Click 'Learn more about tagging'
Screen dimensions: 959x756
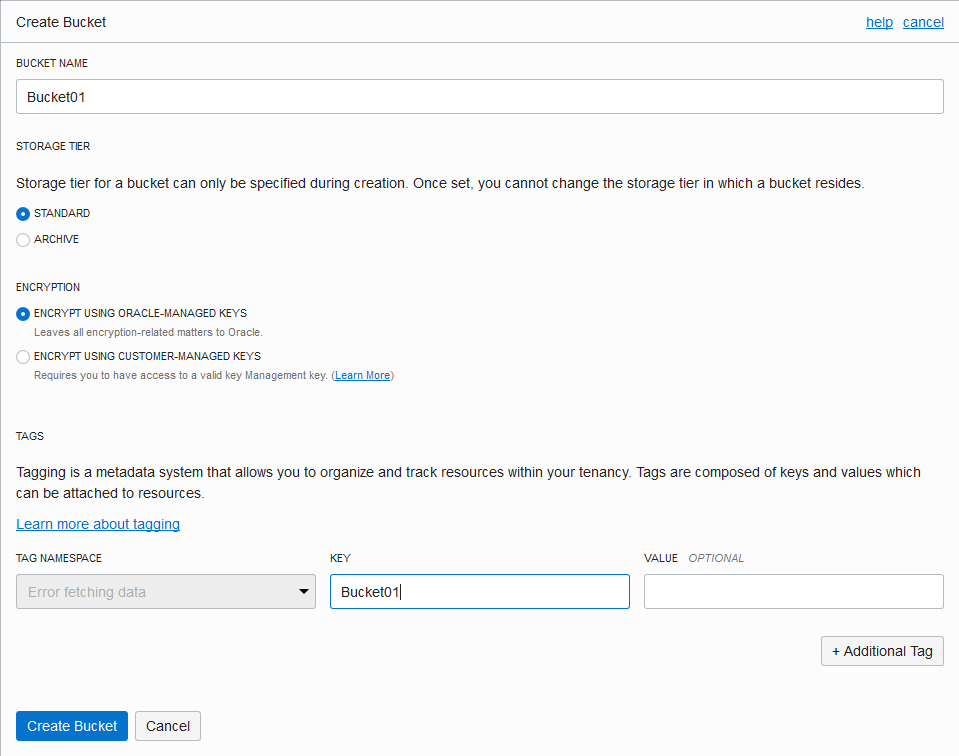[x=97, y=524]
